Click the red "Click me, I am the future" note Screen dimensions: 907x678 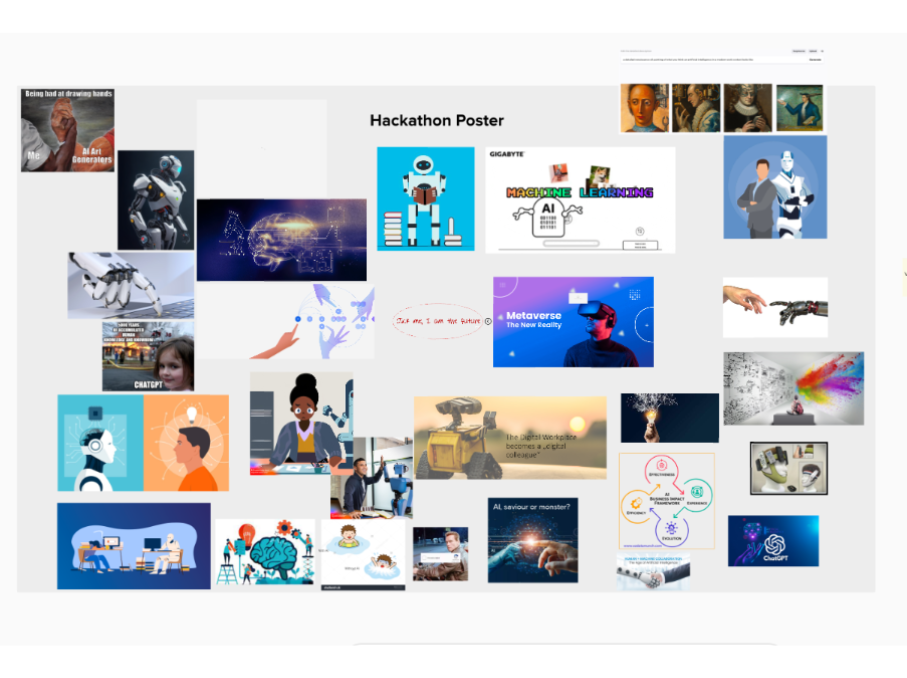click(x=438, y=321)
